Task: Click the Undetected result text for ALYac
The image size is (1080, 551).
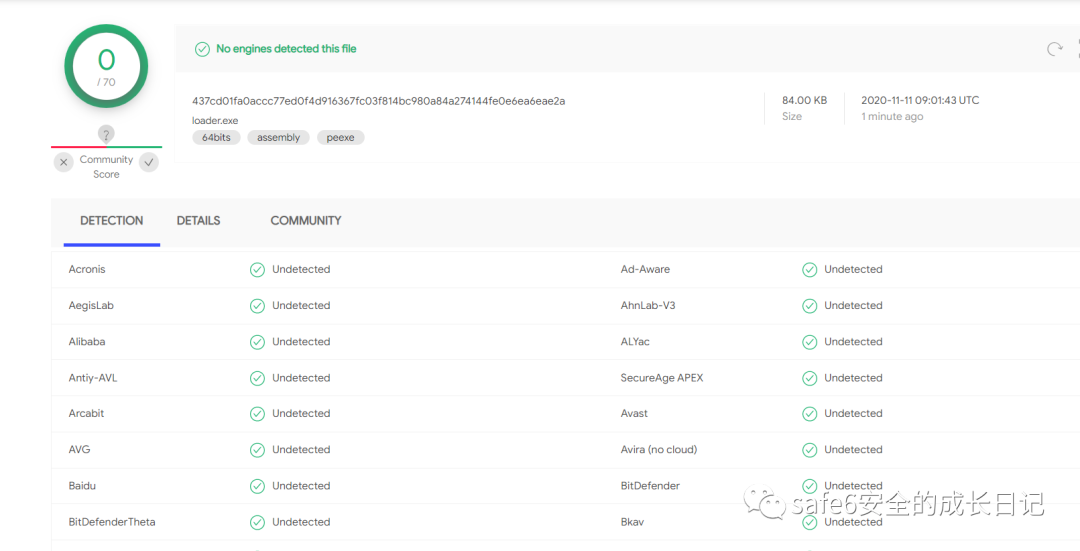Action: 853,342
